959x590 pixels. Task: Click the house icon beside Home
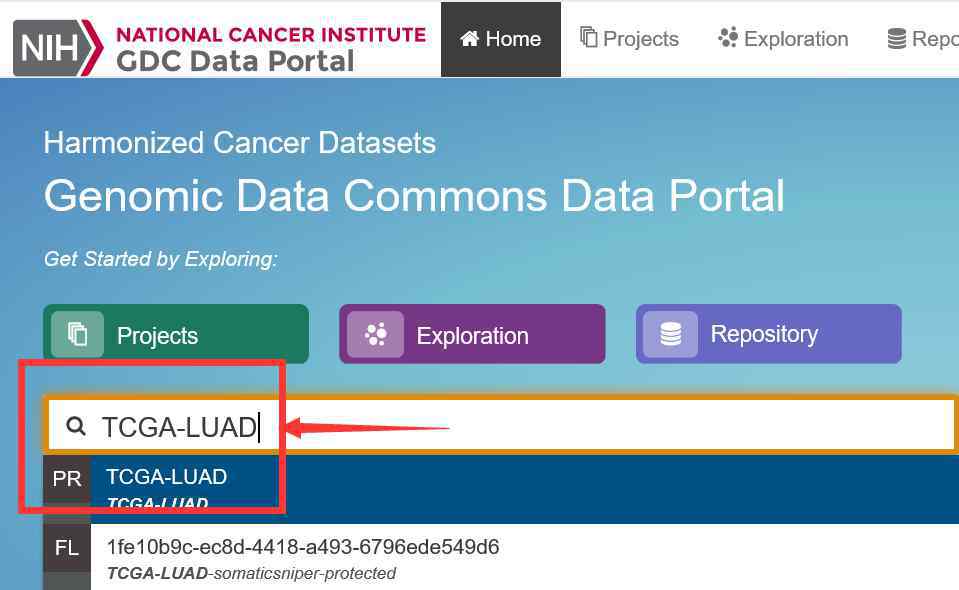470,39
